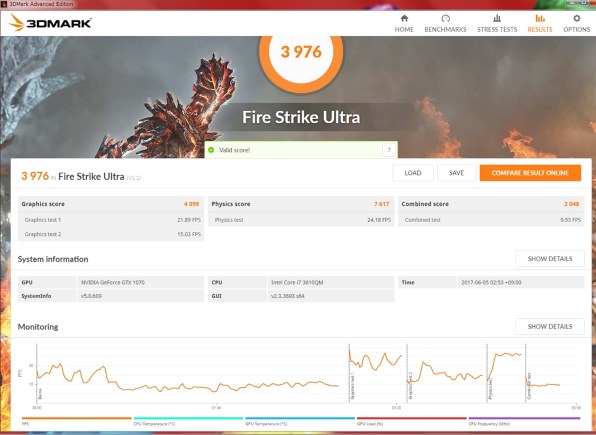596x435 pixels.
Task: Open Options via the gear icon
Action: 577,18
